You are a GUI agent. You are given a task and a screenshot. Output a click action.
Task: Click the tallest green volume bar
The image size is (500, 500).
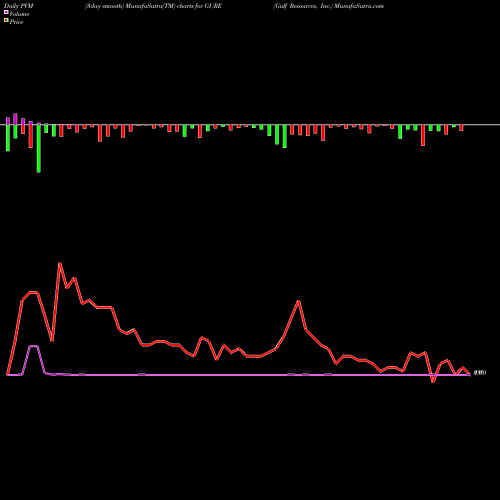click(x=39, y=148)
